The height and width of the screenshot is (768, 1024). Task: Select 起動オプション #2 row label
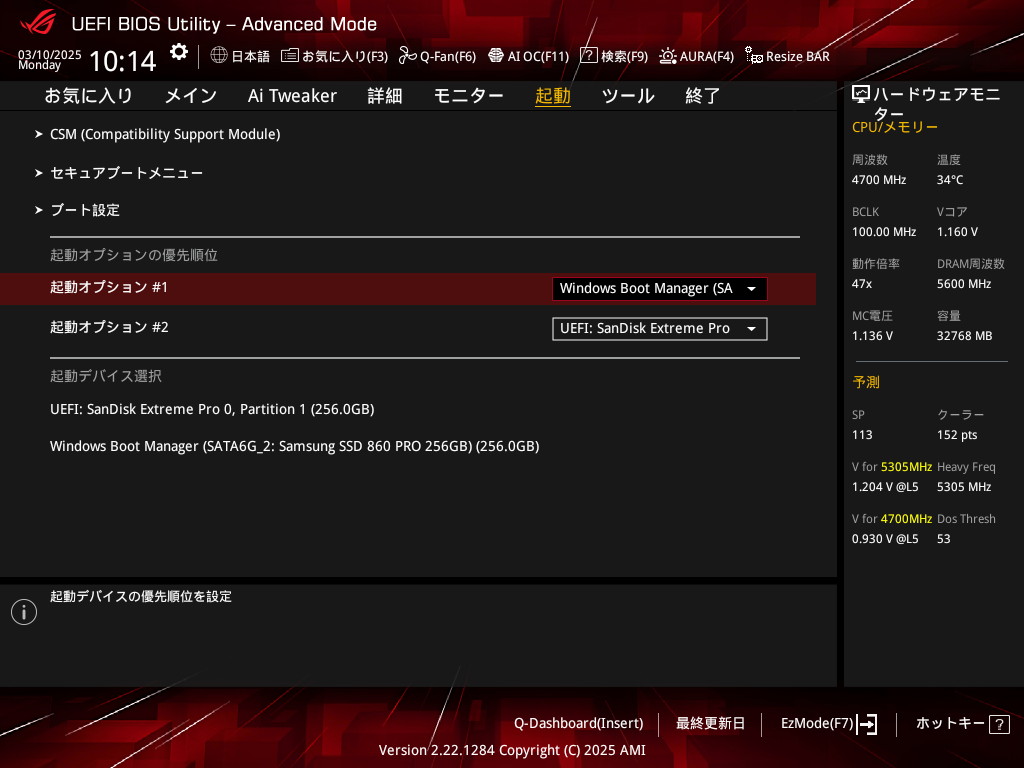pyautogui.click(x=109, y=327)
